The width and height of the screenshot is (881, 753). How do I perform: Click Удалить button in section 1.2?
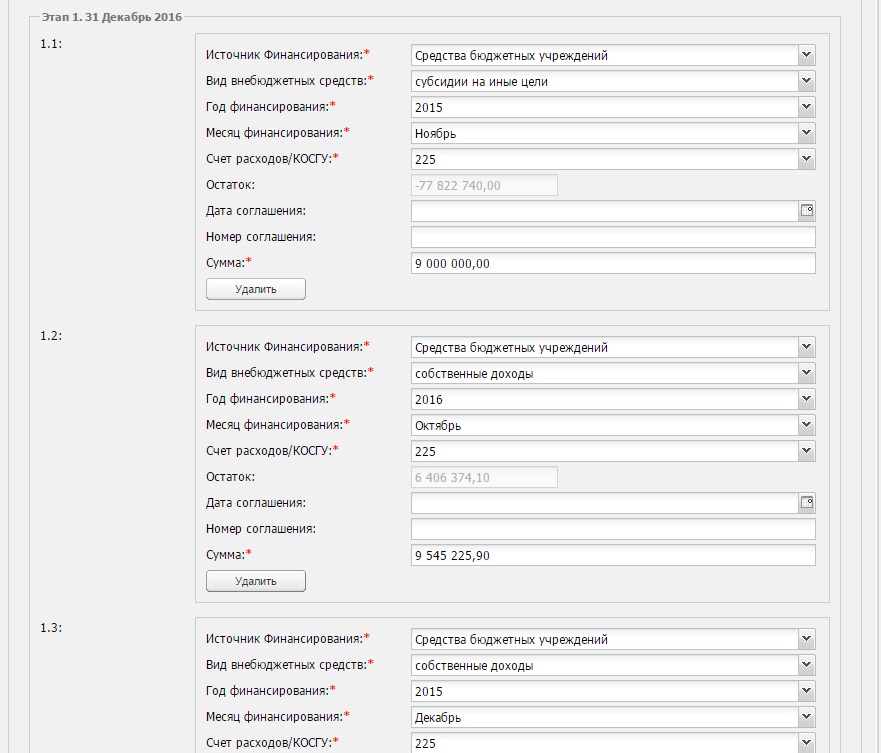(x=256, y=581)
